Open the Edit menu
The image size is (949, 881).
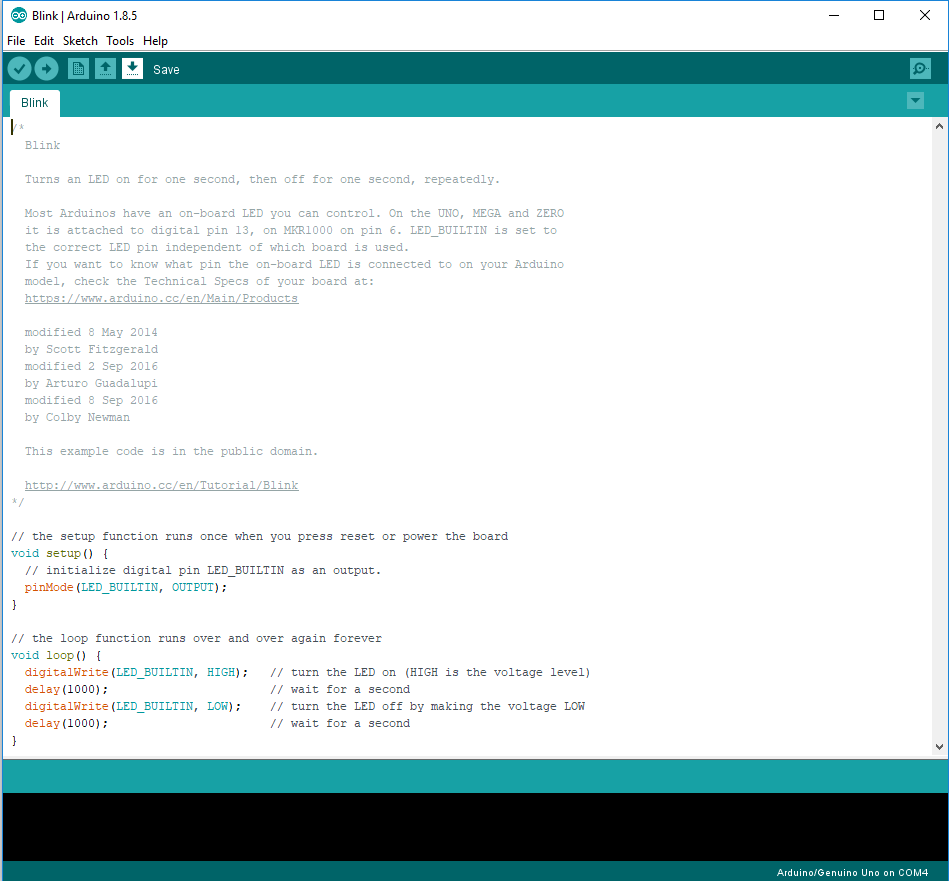point(44,41)
